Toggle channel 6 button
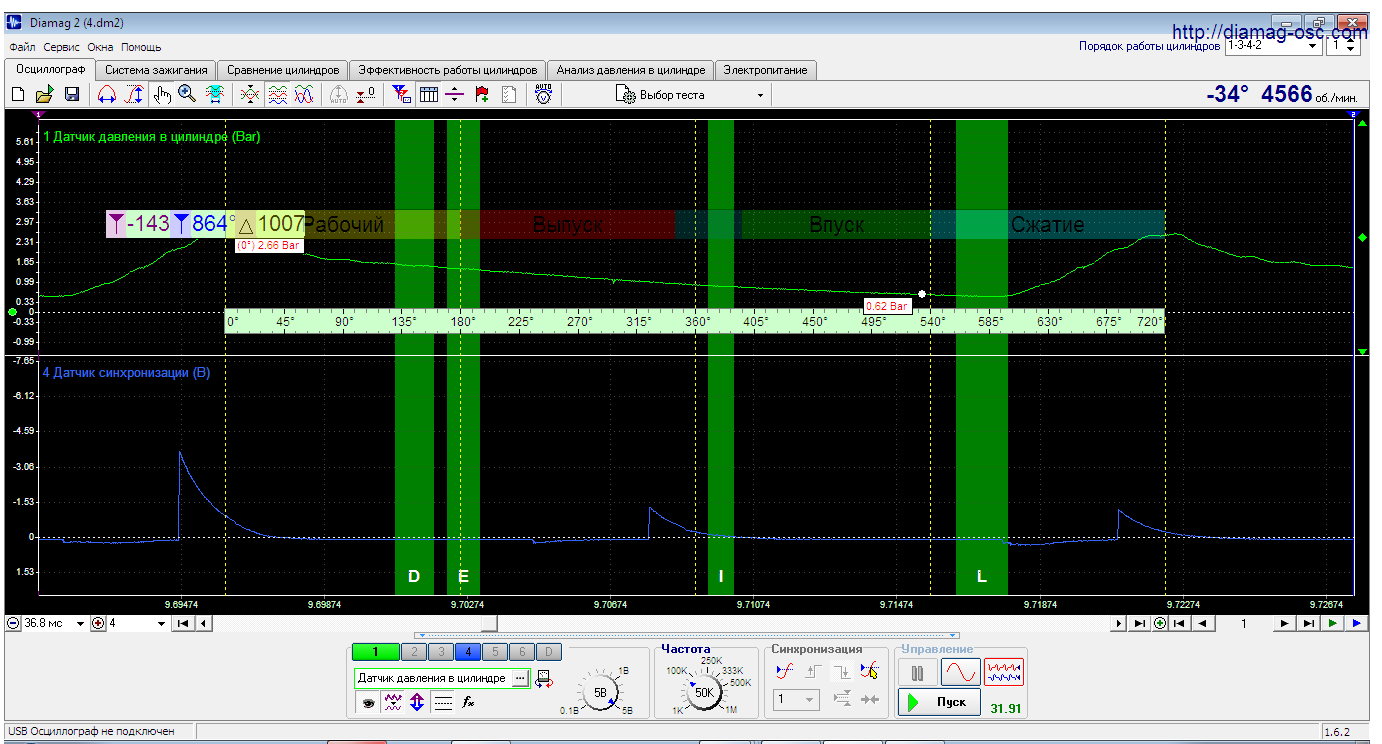Viewport: 1382px width, 744px height. pos(522,652)
